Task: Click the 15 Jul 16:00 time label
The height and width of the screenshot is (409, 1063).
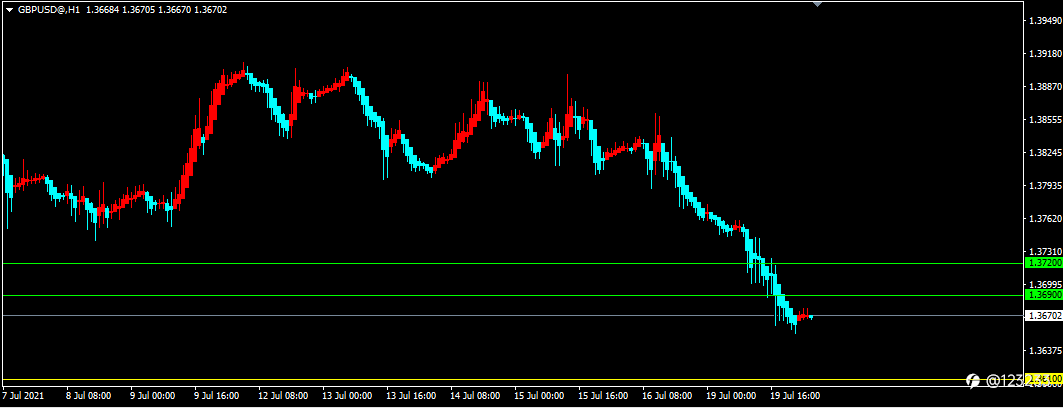Action: tap(602, 396)
